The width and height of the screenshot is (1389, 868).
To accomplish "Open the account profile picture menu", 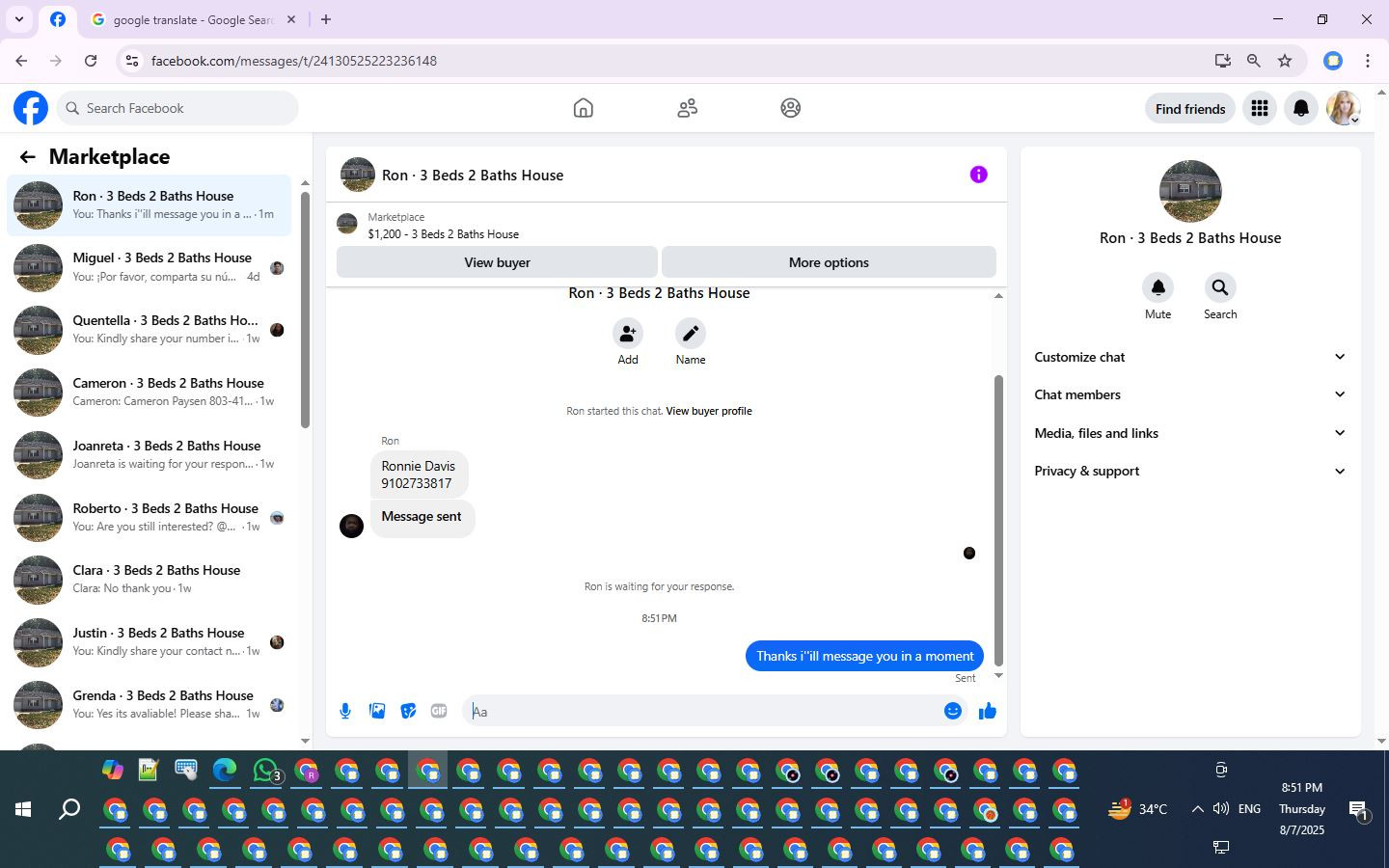I will [x=1344, y=108].
